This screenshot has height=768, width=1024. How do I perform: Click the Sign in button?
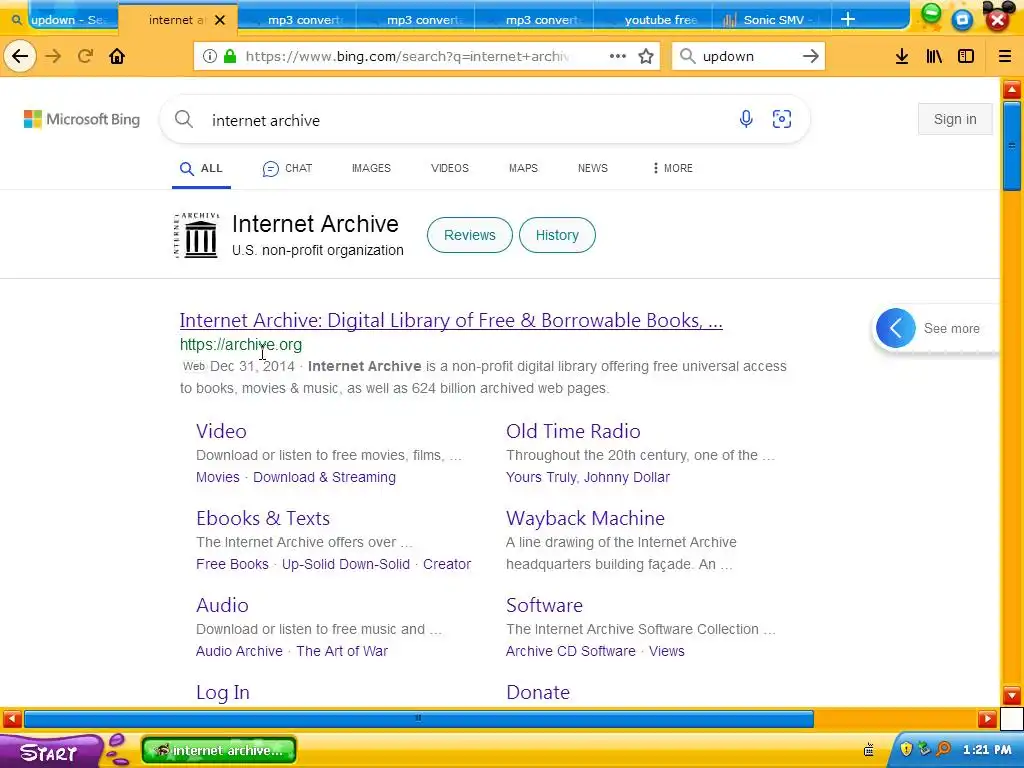pos(955,119)
